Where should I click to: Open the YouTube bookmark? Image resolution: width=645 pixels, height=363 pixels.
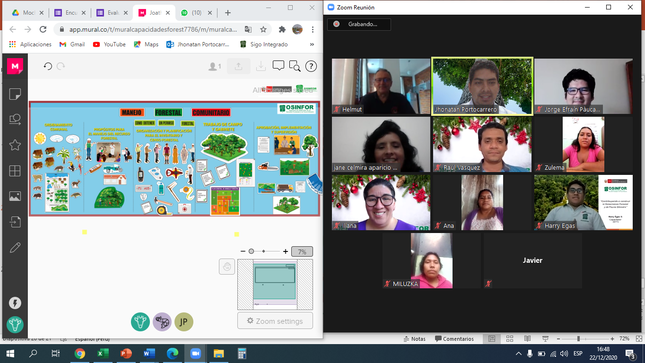pos(109,44)
